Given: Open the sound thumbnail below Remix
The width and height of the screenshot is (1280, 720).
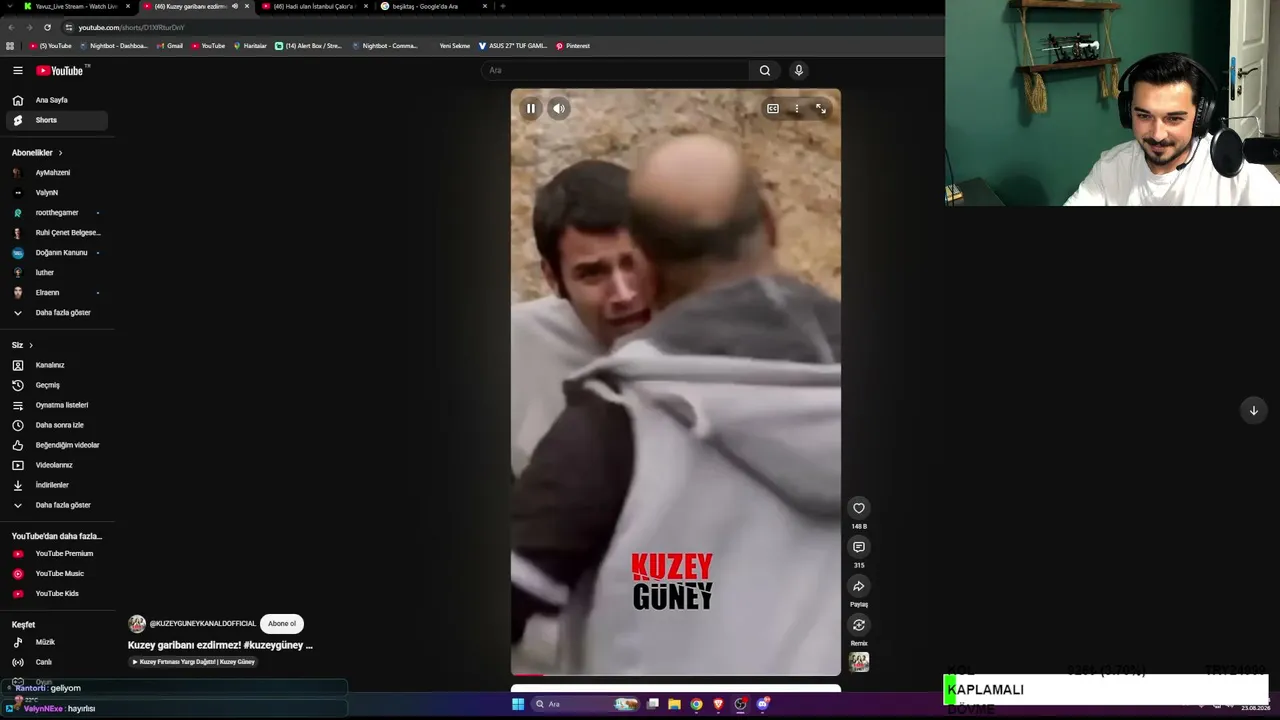Looking at the screenshot, I should click(x=859, y=662).
